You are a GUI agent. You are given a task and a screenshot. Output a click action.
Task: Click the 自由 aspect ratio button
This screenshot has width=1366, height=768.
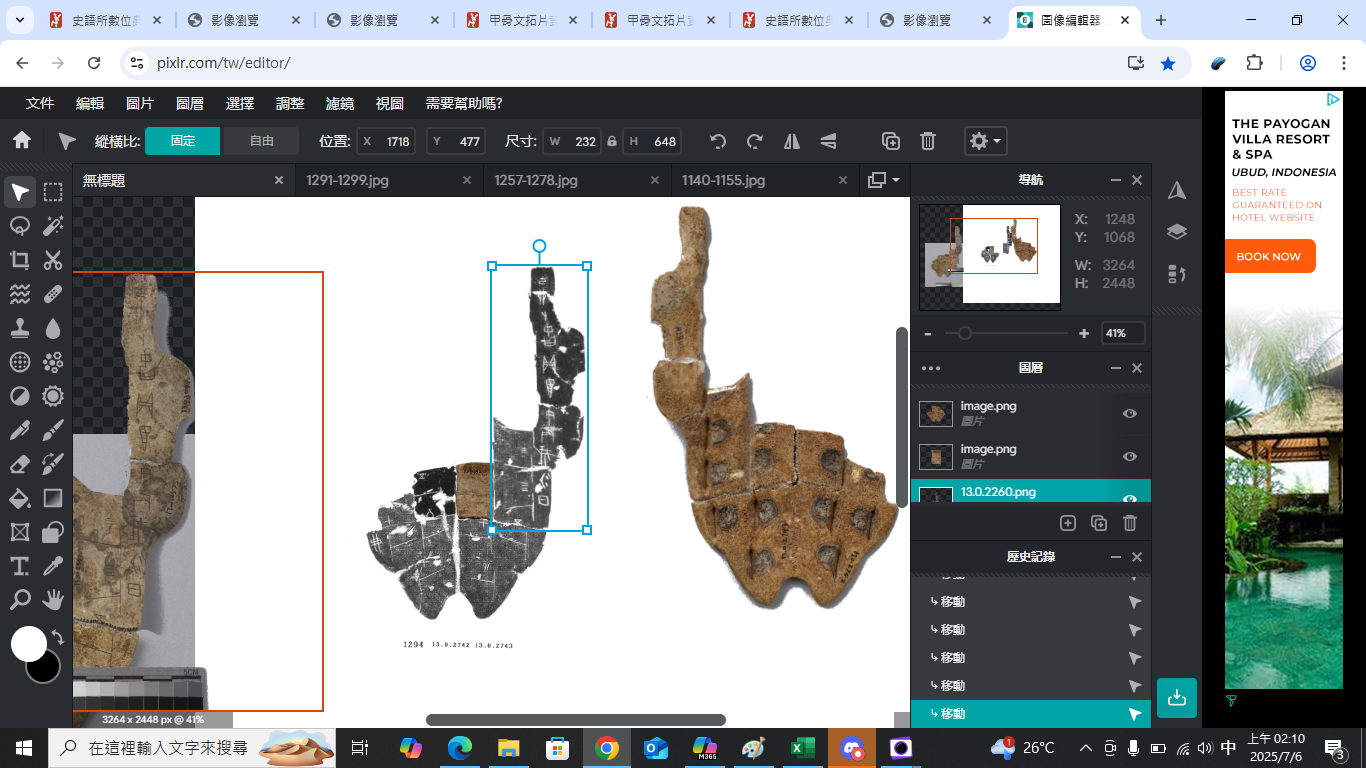click(x=261, y=141)
